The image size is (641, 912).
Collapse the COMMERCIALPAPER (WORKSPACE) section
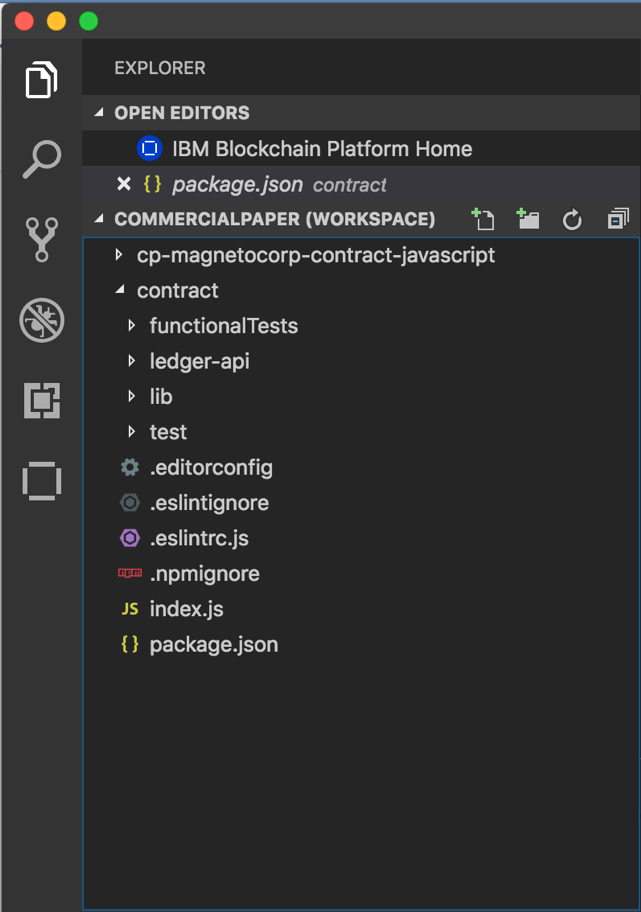click(x=99, y=219)
